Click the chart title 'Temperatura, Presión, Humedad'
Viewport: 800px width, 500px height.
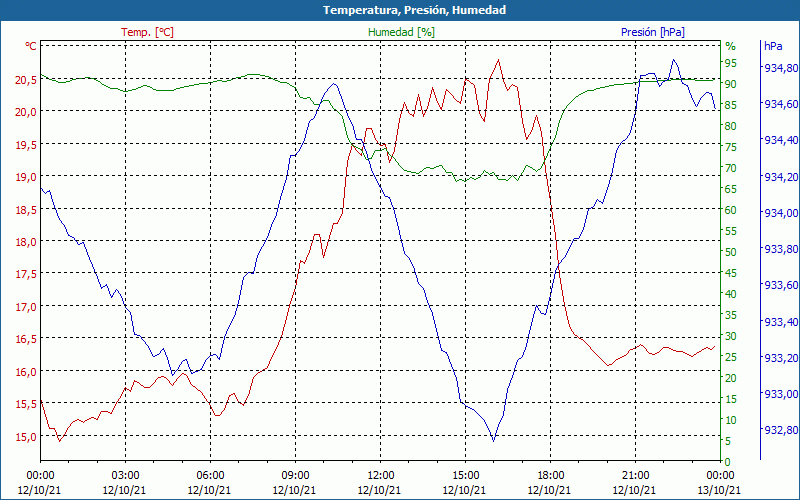click(414, 10)
